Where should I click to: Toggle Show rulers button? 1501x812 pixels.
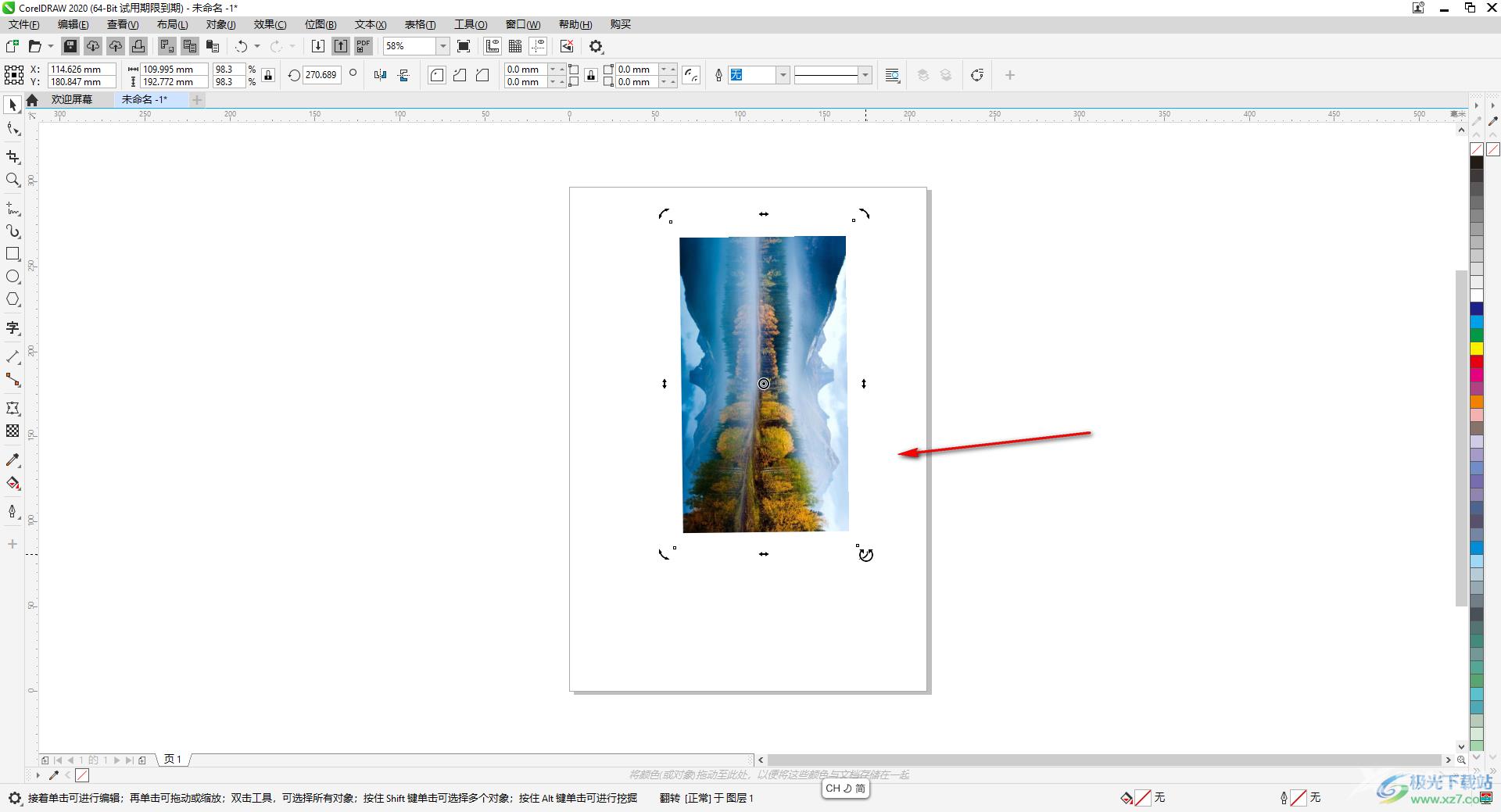493,46
